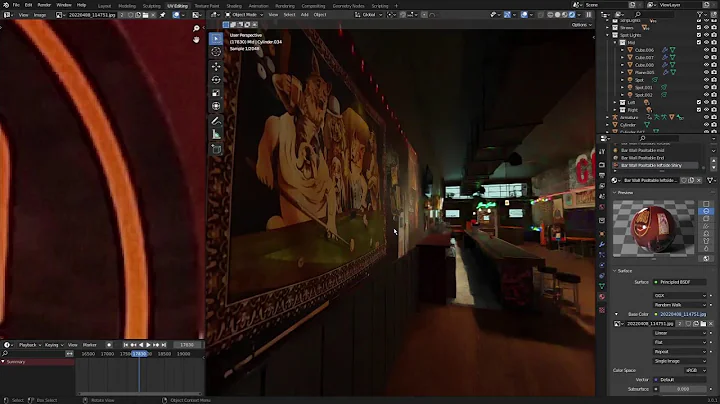Click viewport Options button
Screen dimensions: 720x404
581,25
